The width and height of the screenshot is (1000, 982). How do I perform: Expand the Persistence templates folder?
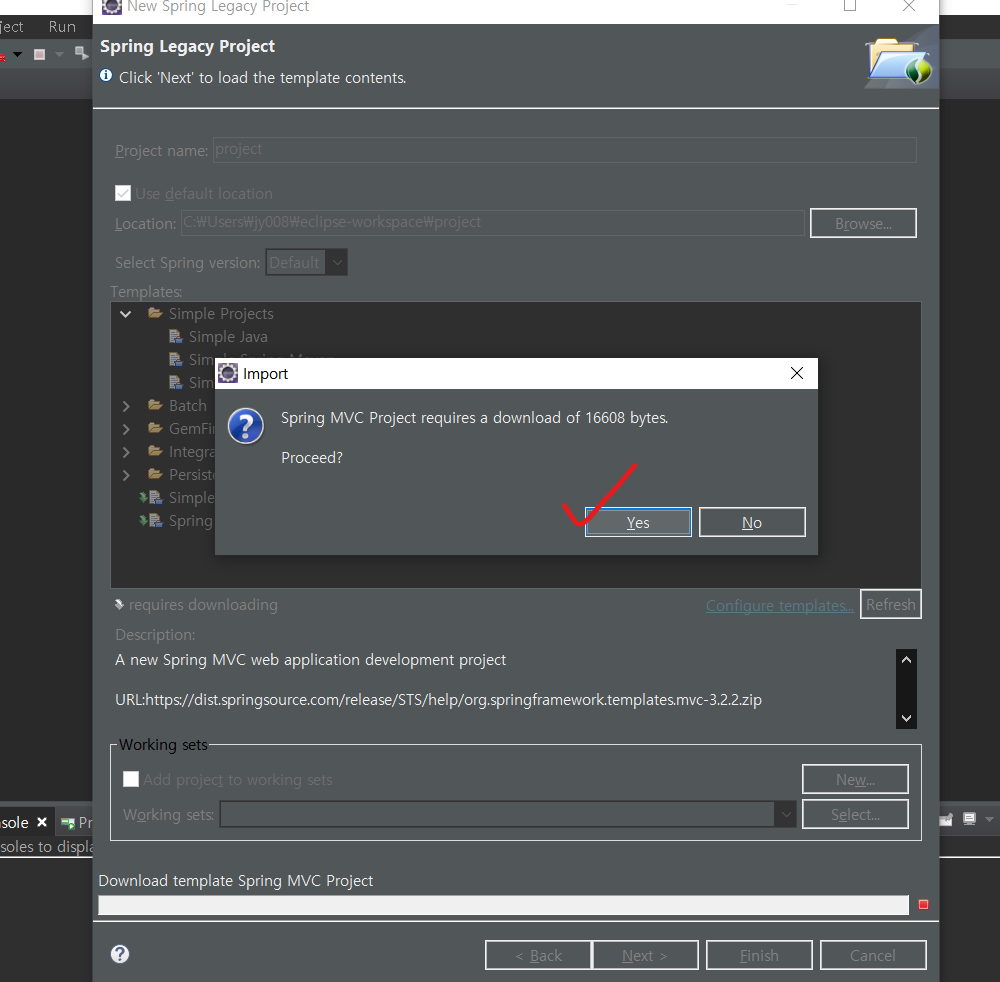pos(126,474)
